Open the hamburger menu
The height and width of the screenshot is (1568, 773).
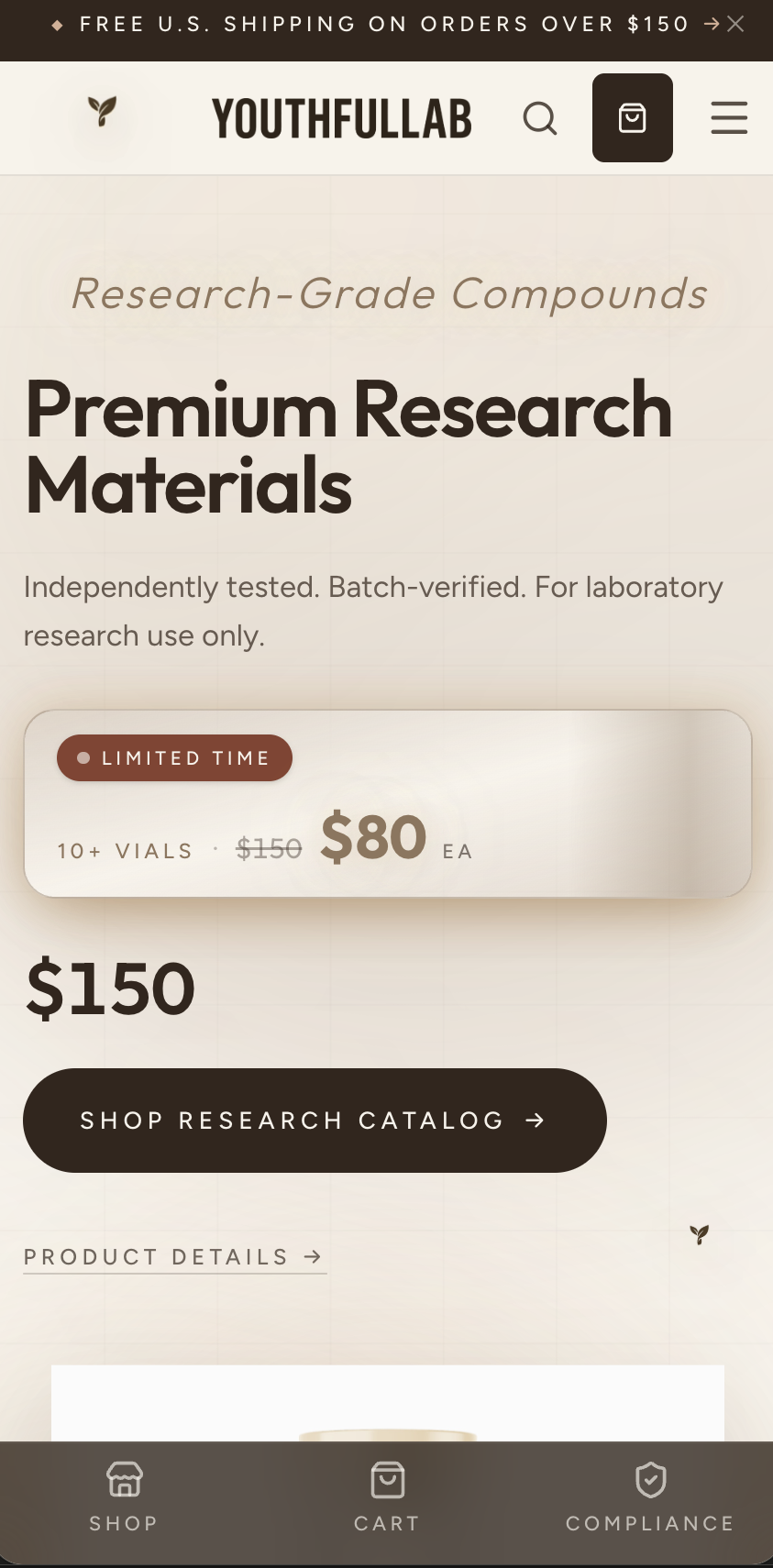point(729,118)
